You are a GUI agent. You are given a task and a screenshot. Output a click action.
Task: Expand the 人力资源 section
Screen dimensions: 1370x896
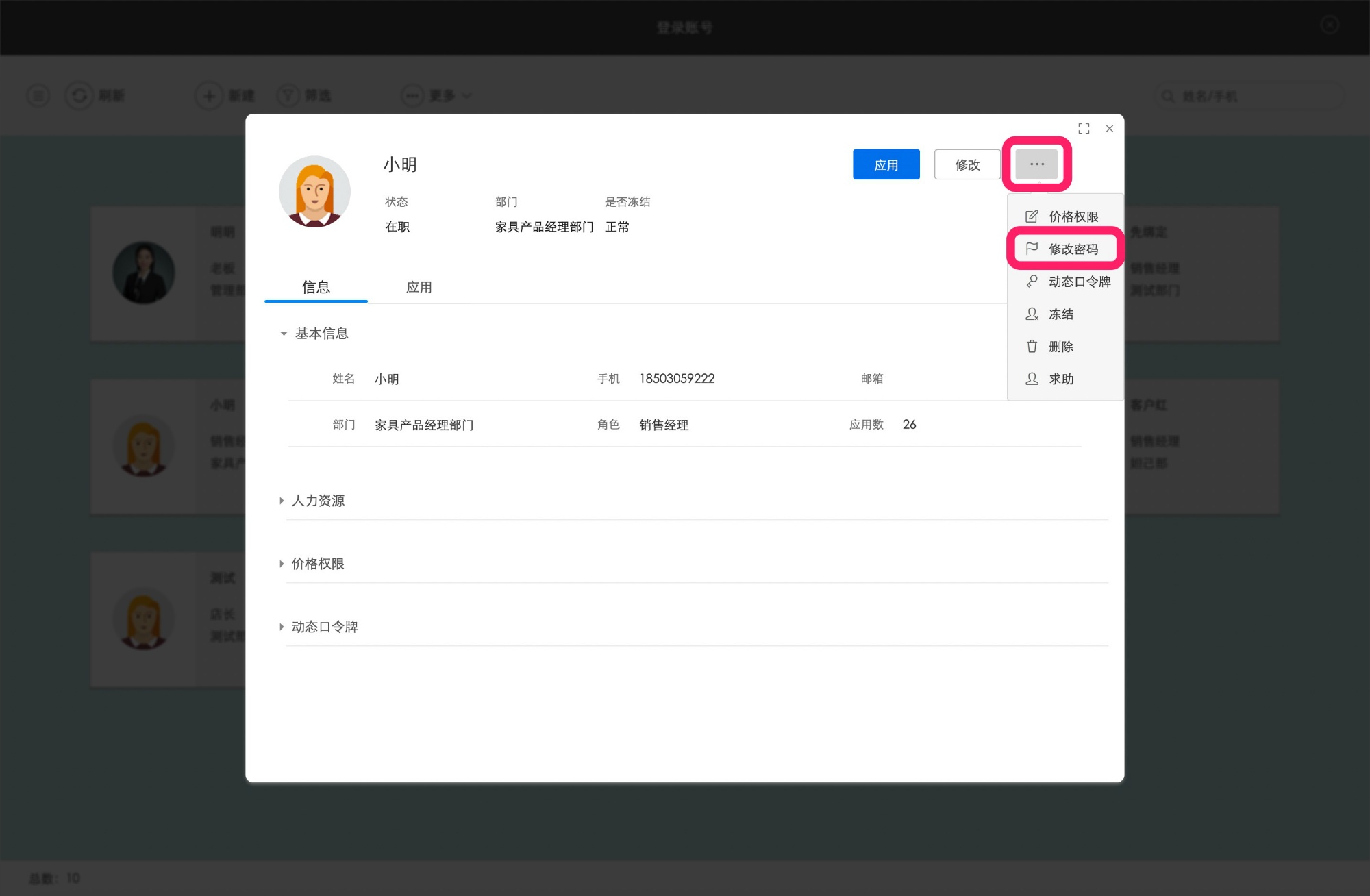(282, 501)
